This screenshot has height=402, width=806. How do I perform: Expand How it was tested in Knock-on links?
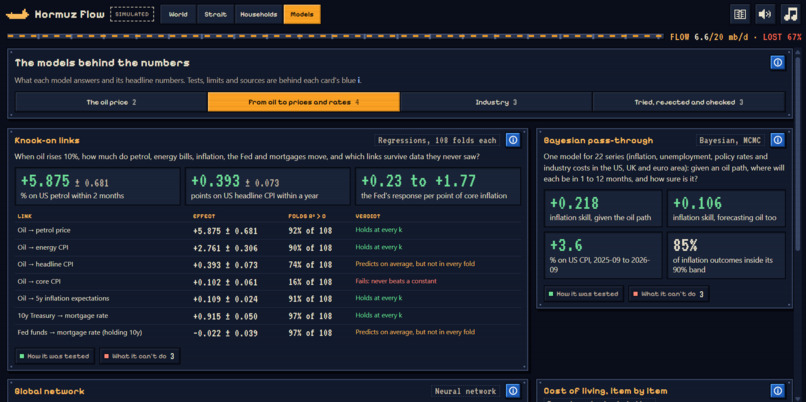56,356
